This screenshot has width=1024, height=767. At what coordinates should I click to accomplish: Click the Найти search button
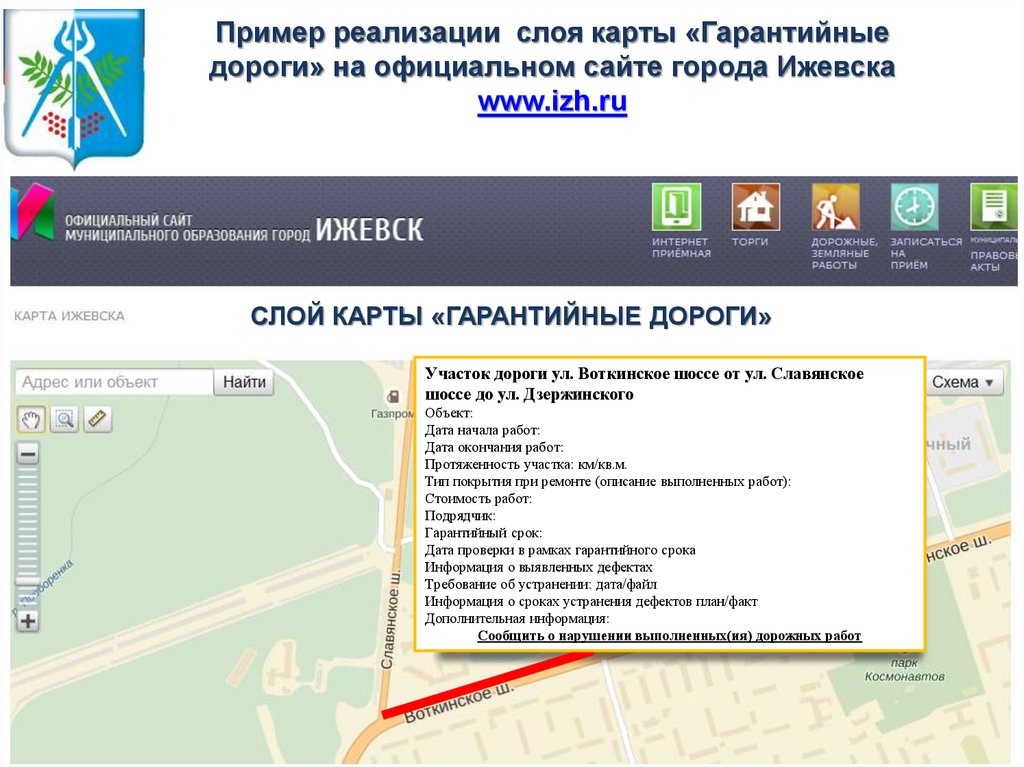(x=244, y=382)
